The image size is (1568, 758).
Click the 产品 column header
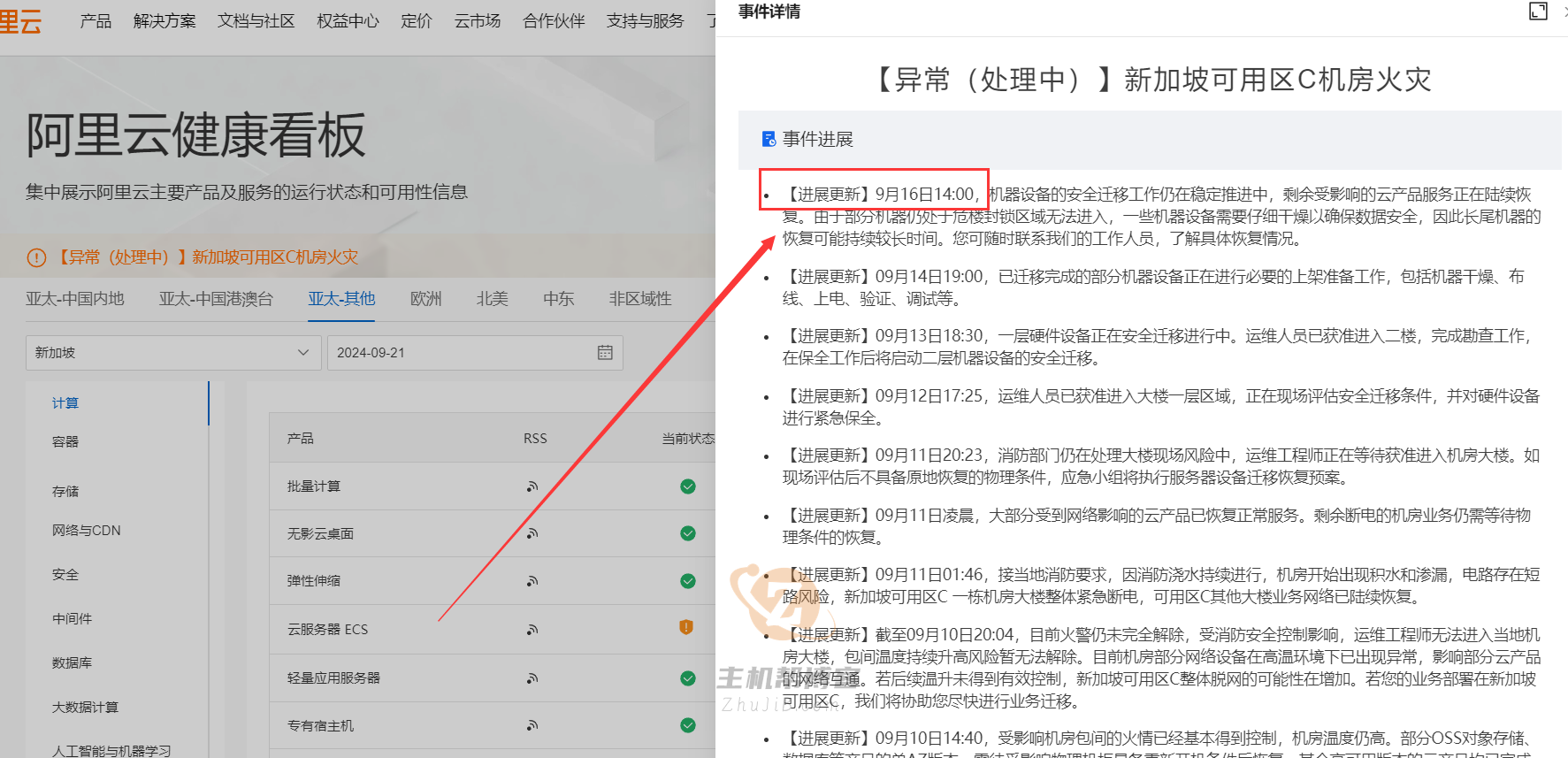pyautogui.click(x=301, y=439)
